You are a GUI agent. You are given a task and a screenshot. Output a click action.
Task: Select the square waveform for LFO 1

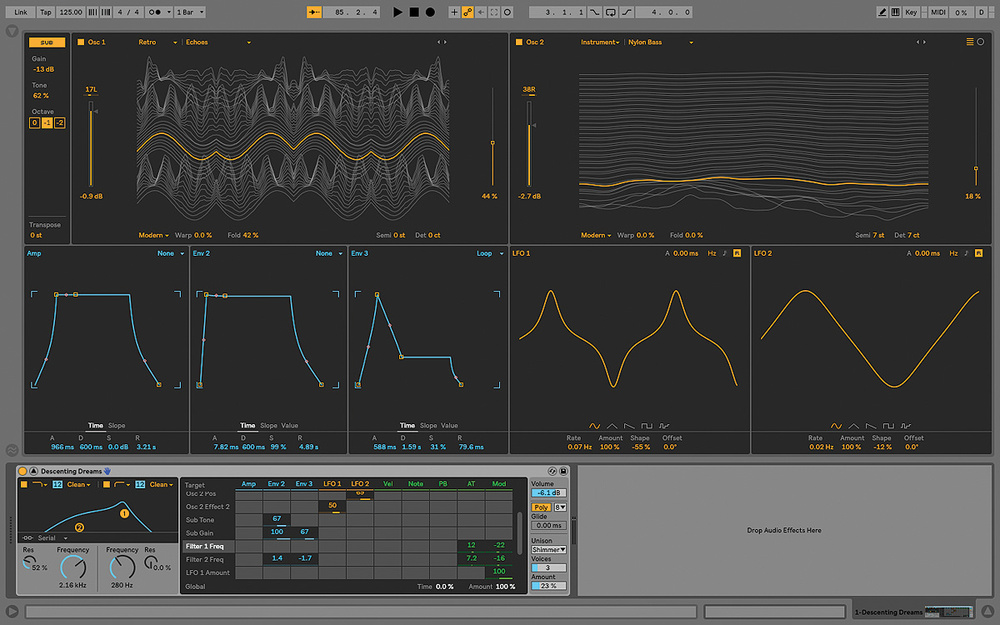pos(647,426)
